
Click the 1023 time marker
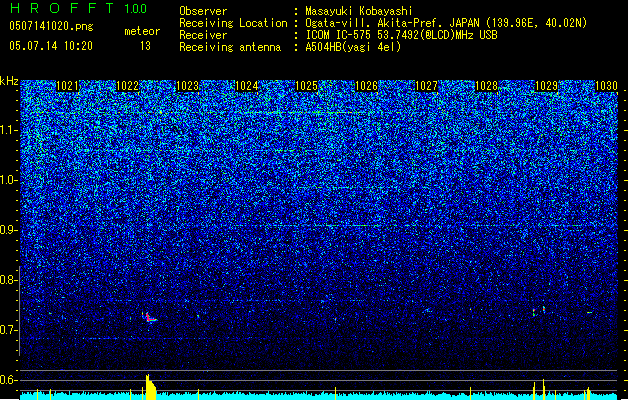(x=187, y=86)
